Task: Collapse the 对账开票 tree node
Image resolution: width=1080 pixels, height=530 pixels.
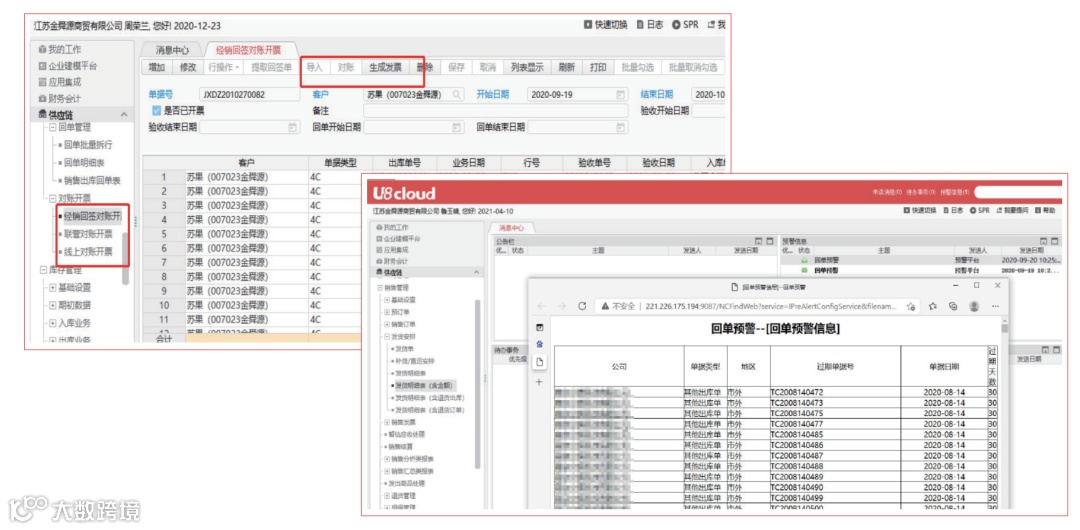Action: (x=52, y=198)
